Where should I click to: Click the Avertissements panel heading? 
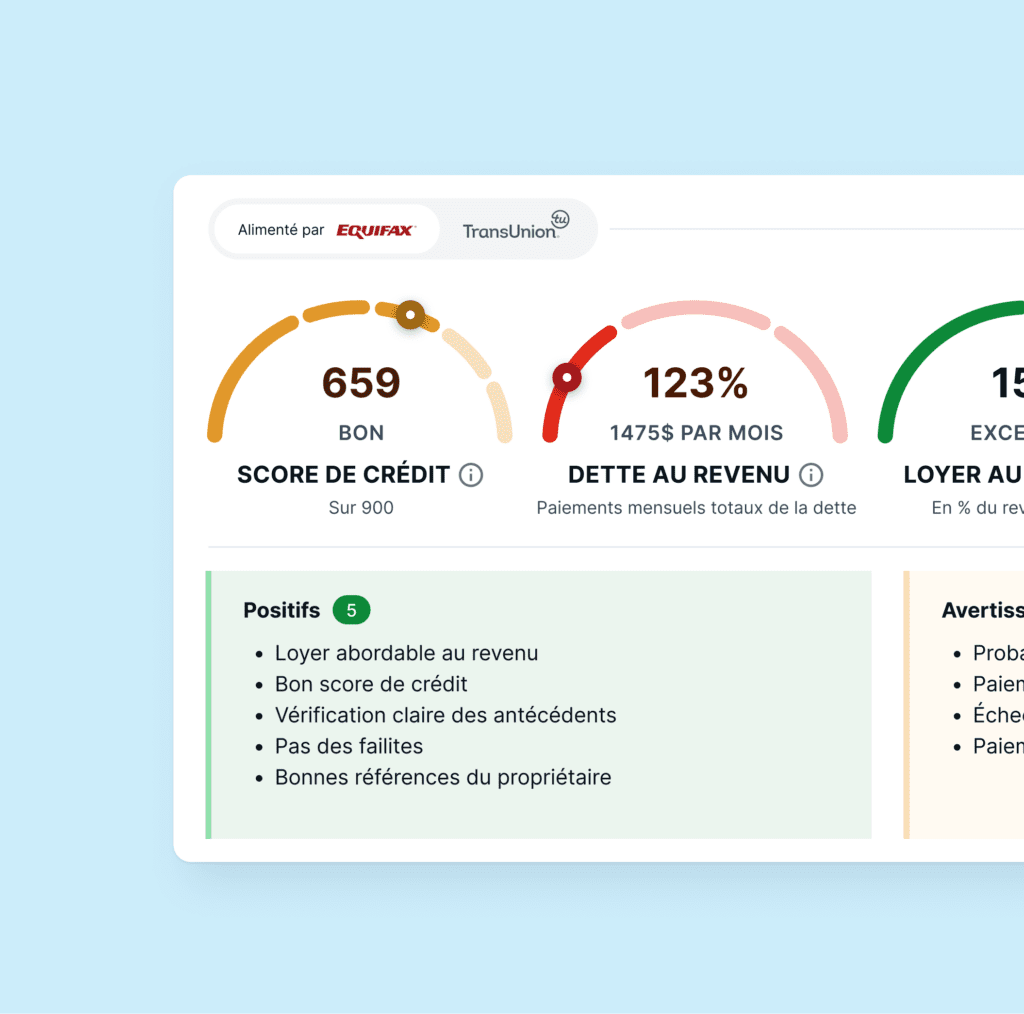[982, 610]
